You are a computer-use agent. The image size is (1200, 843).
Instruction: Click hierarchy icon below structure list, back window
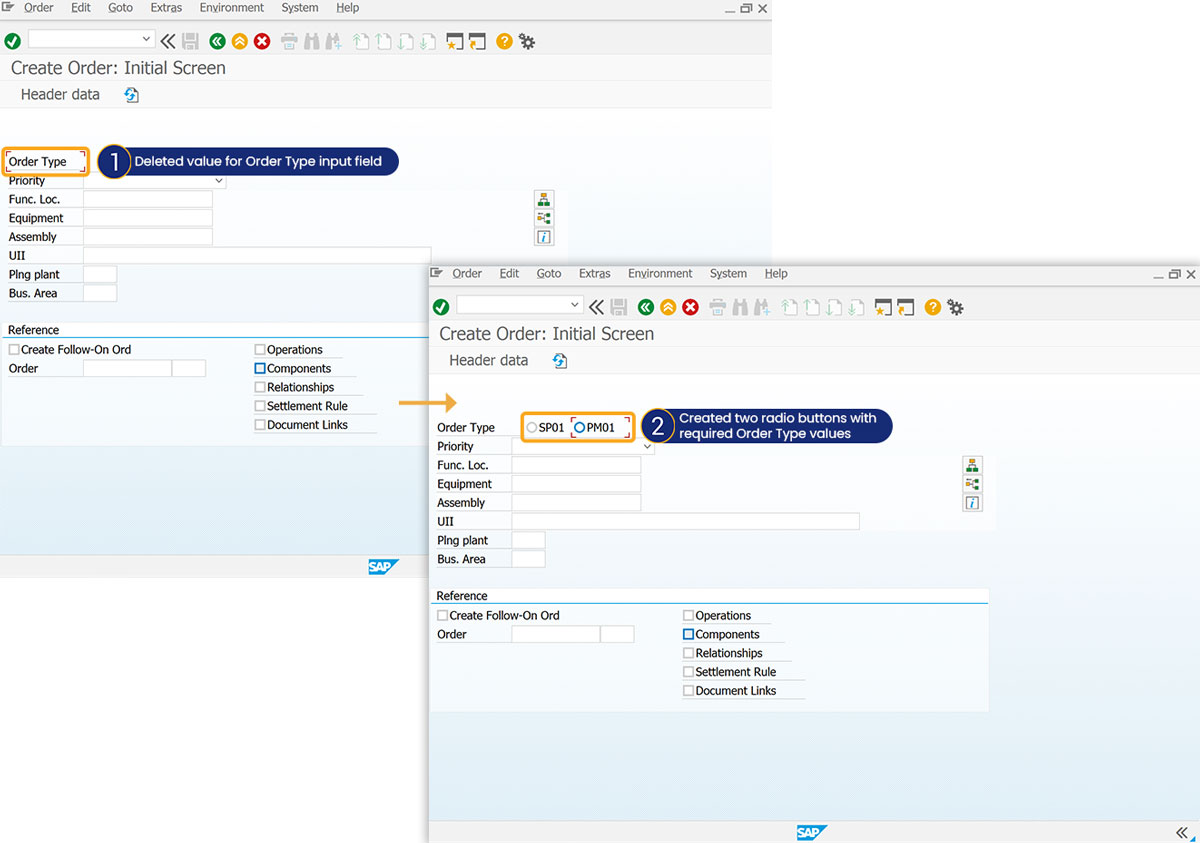click(544, 218)
